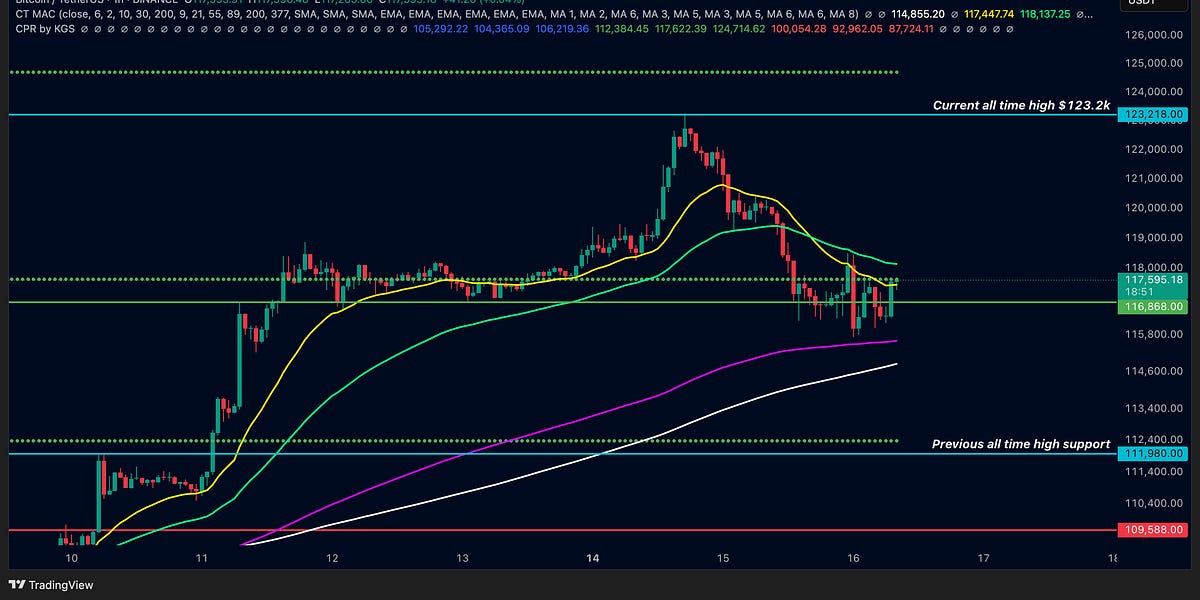The width and height of the screenshot is (1200, 600).
Task: Click the blue 104,365.09 CPR value
Action: point(502,31)
